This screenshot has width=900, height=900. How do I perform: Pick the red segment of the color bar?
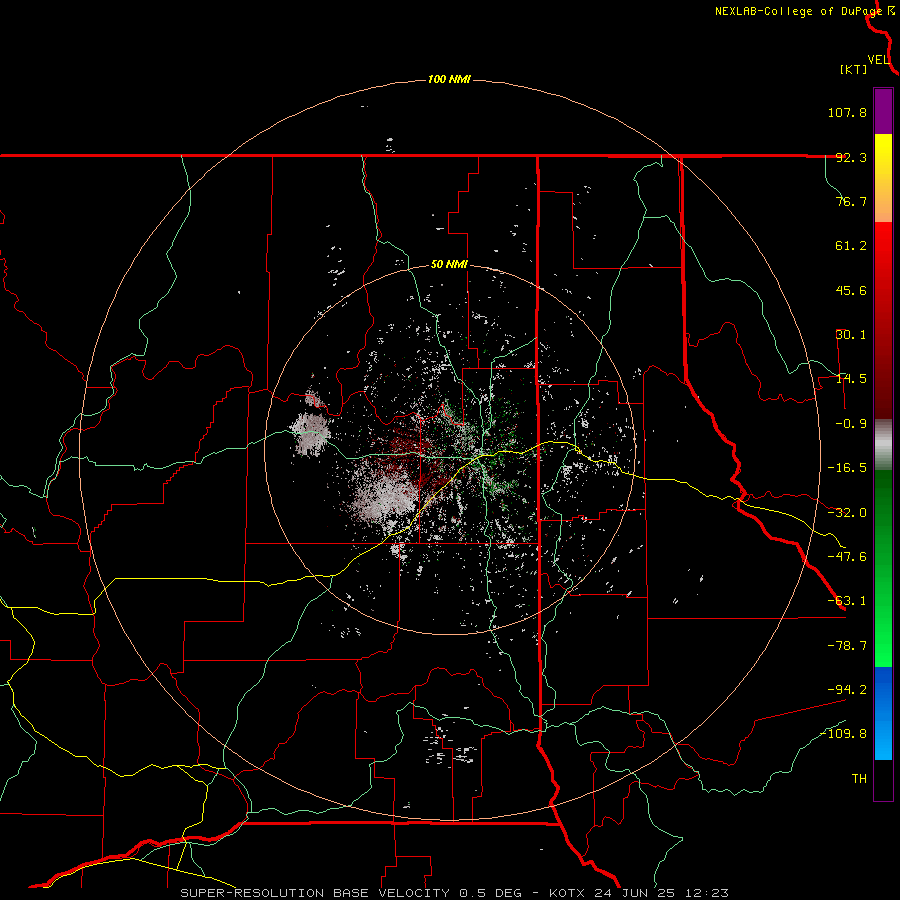(x=883, y=320)
